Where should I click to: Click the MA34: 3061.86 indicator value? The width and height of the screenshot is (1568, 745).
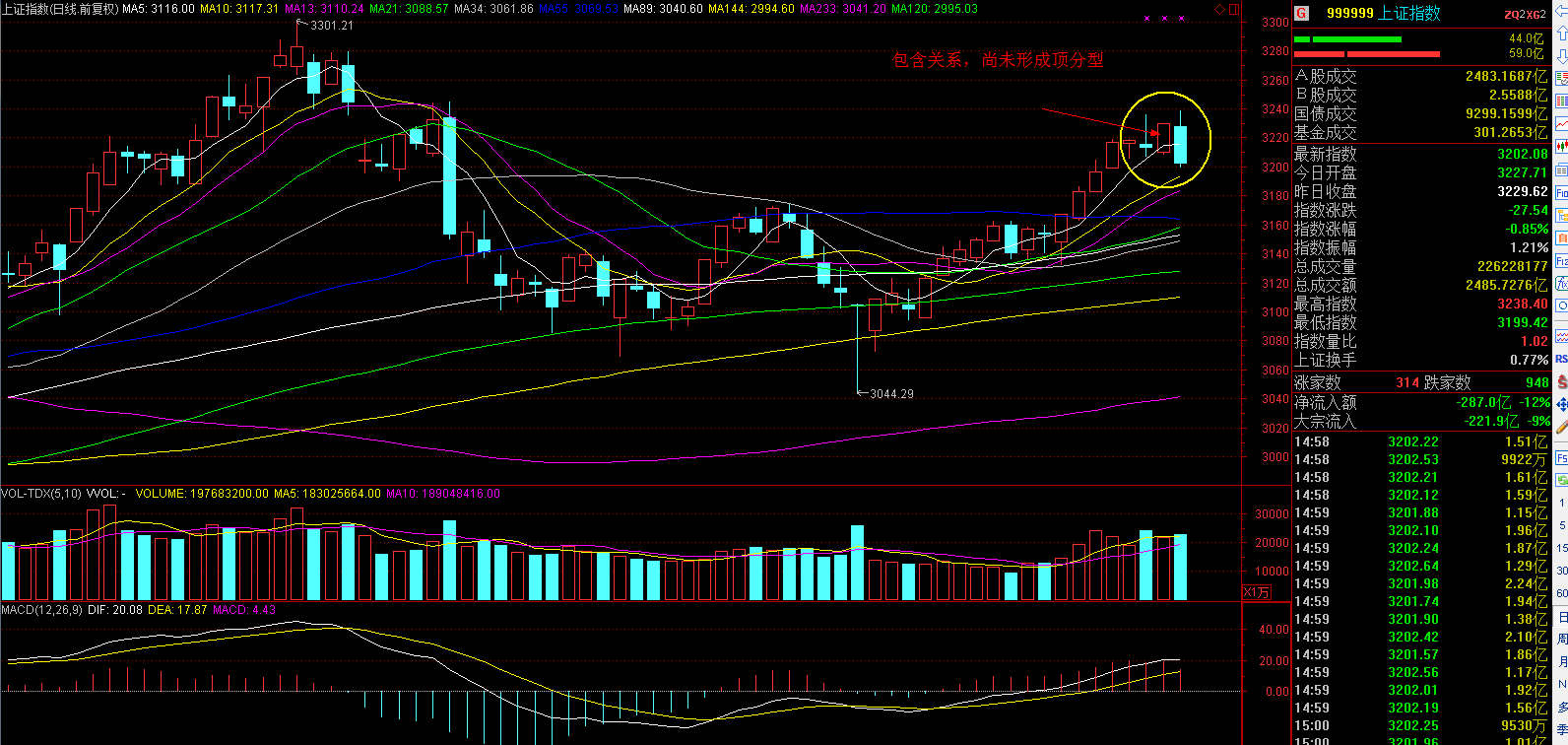494,8
